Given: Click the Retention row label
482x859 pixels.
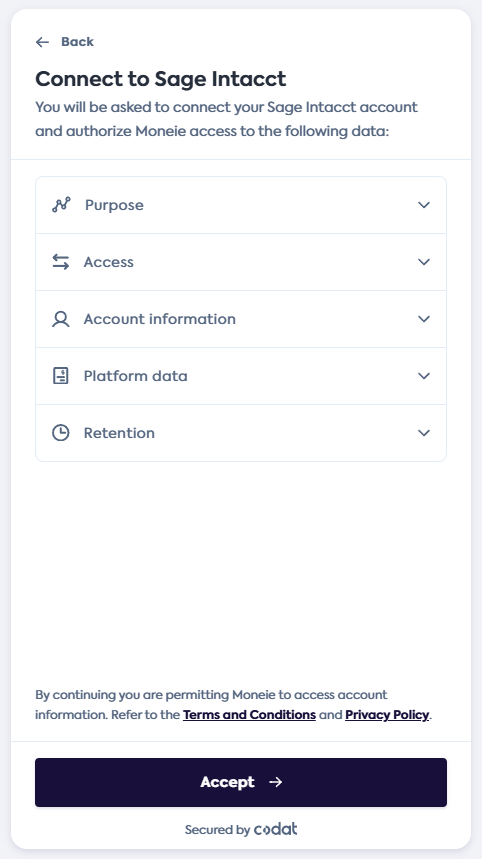Looking at the screenshot, I should pyautogui.click(x=119, y=433).
